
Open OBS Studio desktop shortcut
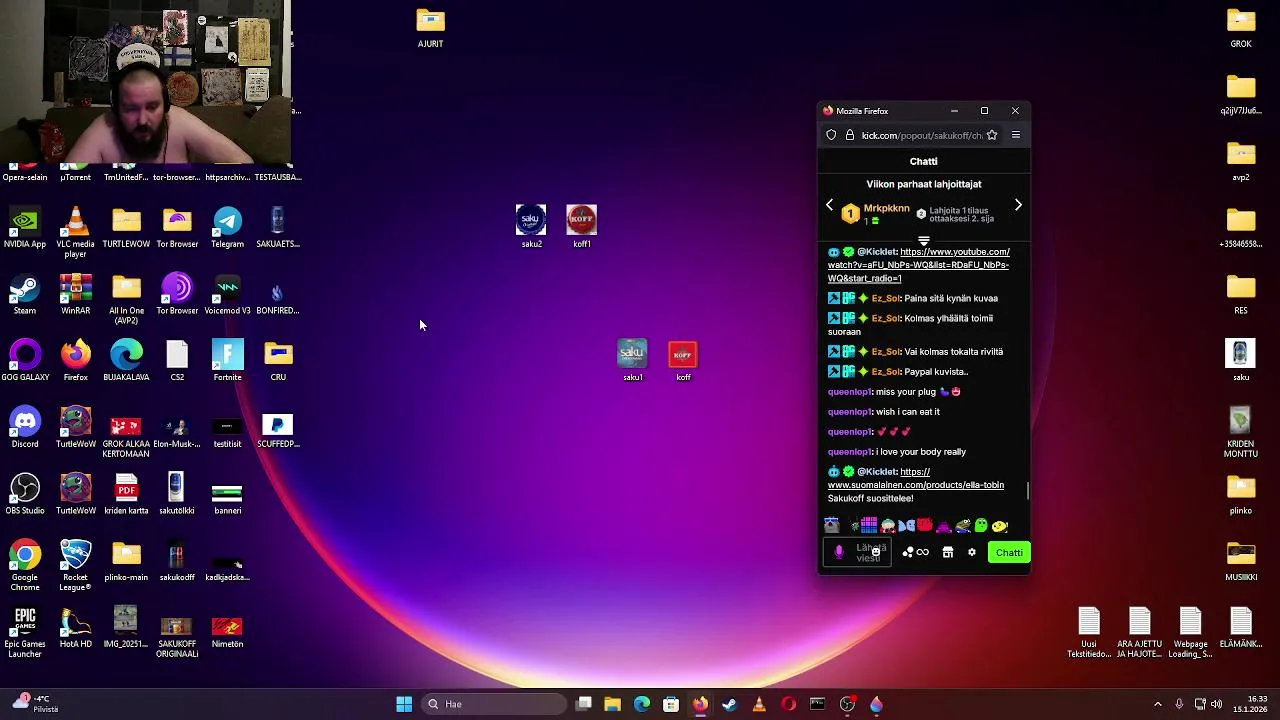click(25, 494)
